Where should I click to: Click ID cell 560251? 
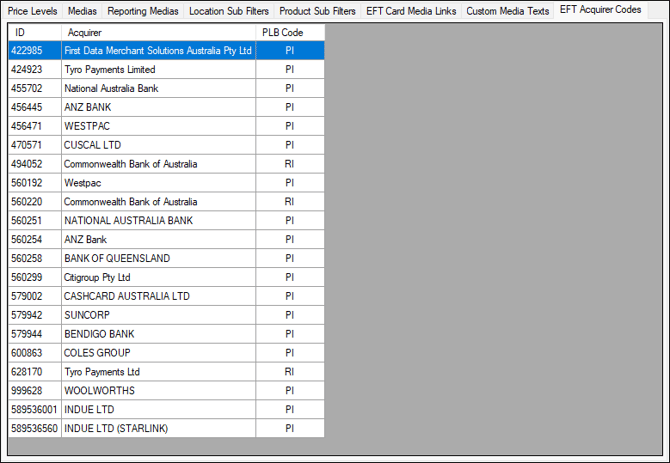(35, 220)
